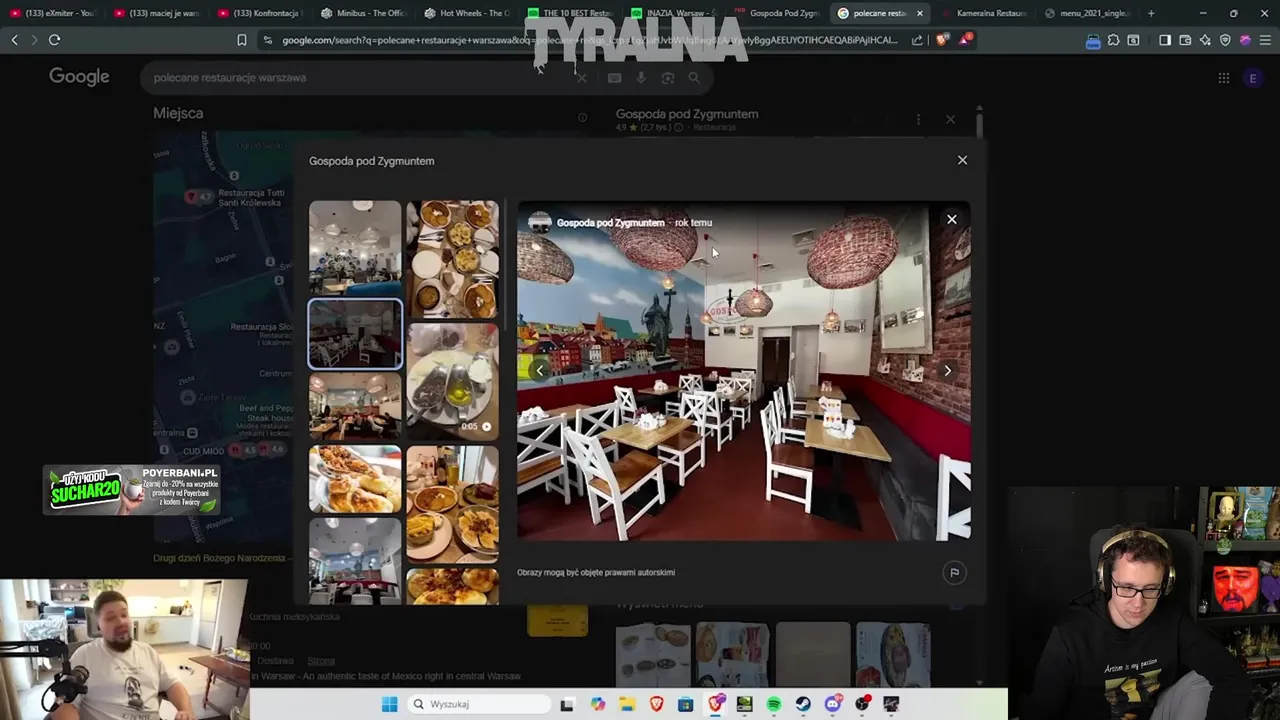Click the Google logo
The image size is (1280, 720).
[79, 77]
